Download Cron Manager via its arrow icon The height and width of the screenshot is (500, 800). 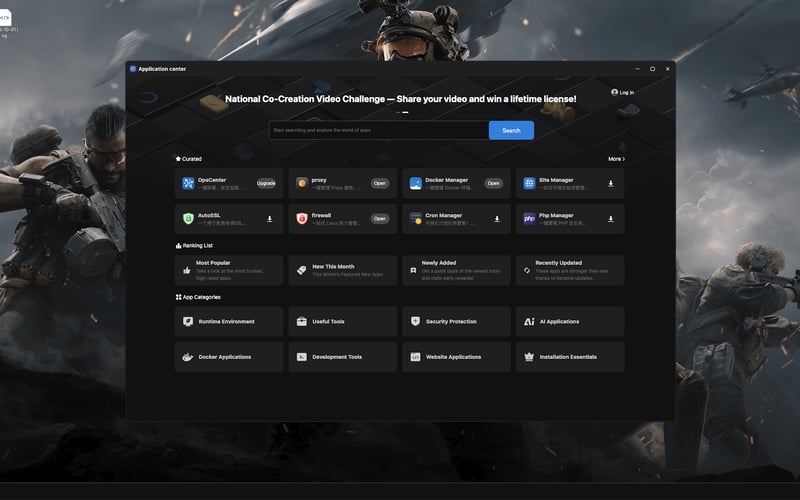[x=497, y=219]
